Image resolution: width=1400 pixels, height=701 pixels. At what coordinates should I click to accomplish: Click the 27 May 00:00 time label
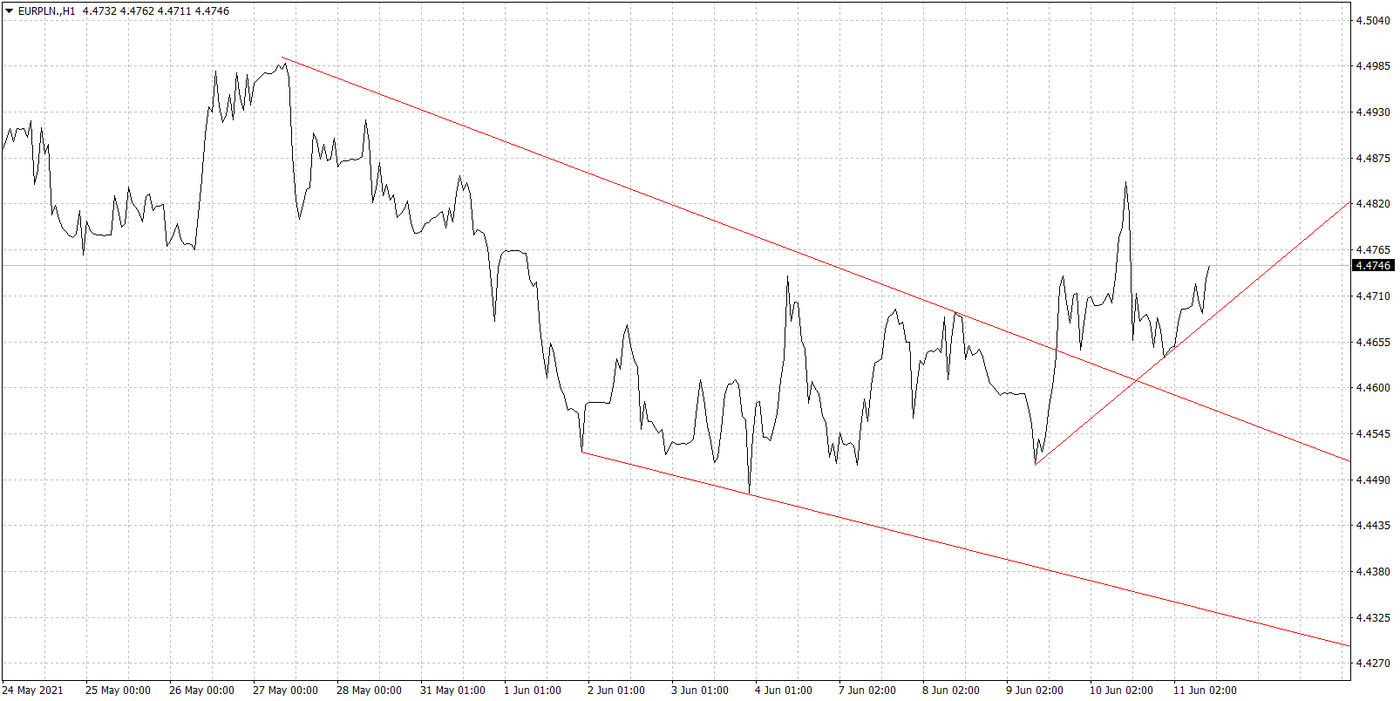[285, 690]
